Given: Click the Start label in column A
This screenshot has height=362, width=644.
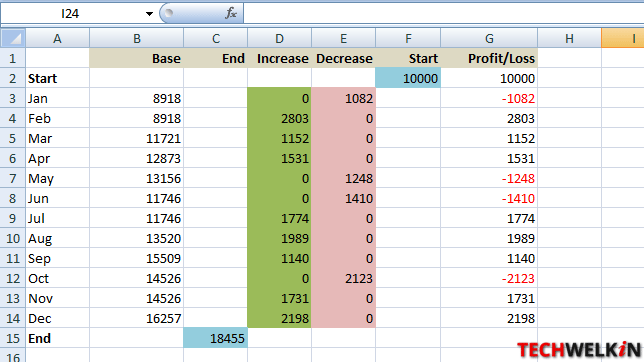Looking at the screenshot, I should 42,78.
